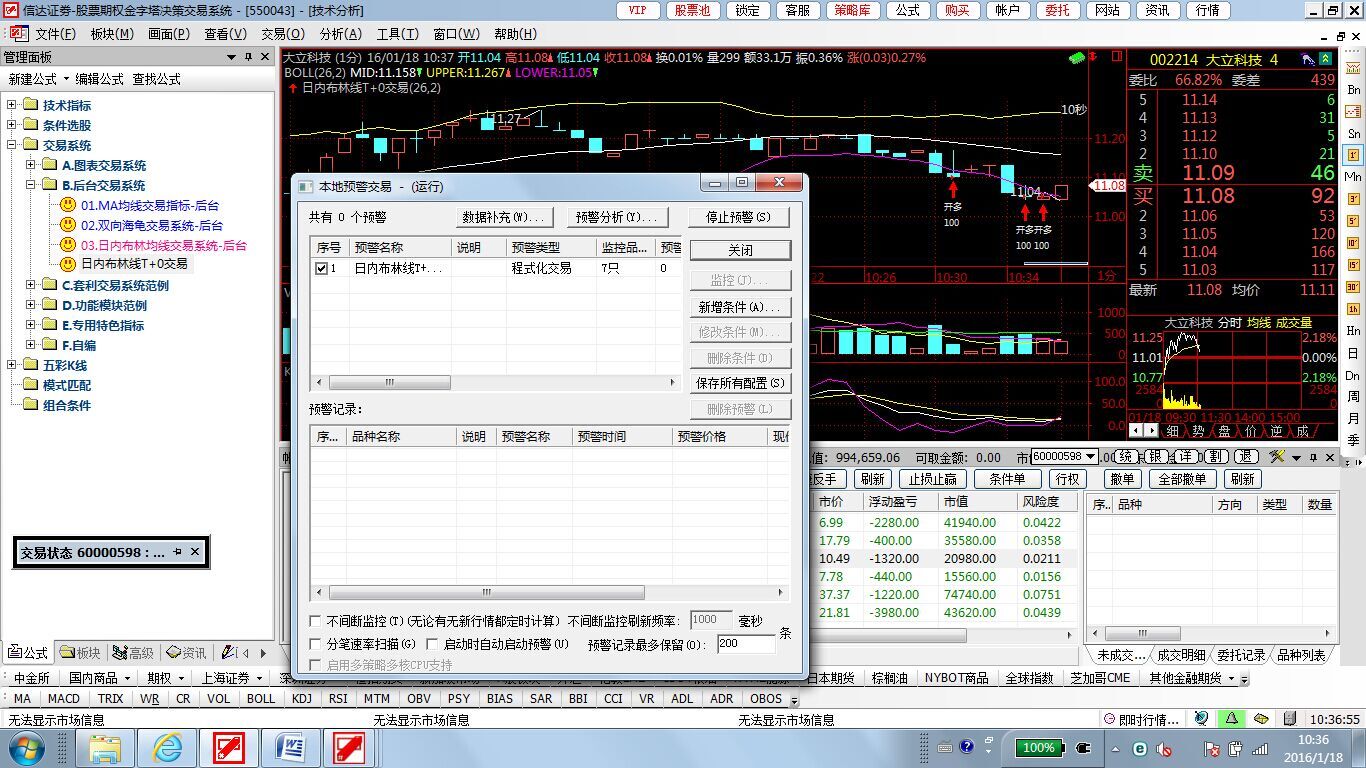Click the tools icon above the order panel
The height and width of the screenshot is (768, 1366).
[1277, 457]
